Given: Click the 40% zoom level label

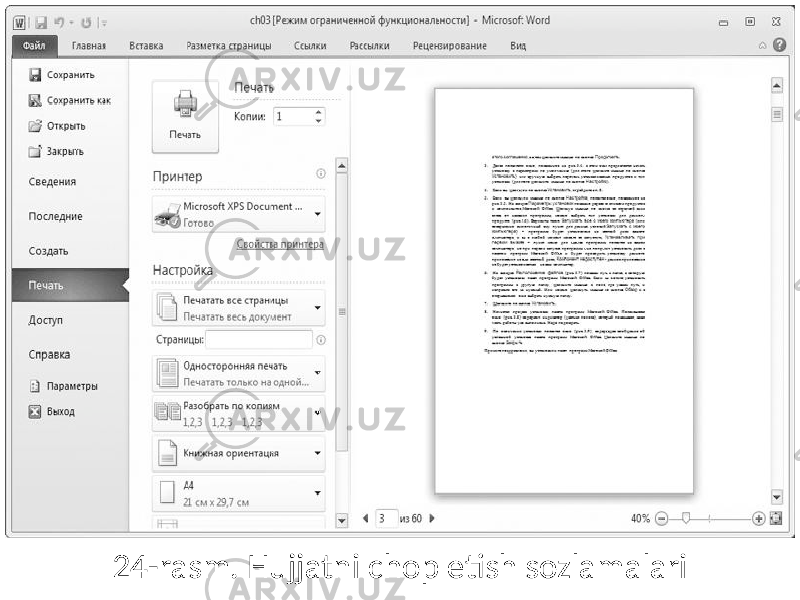Looking at the screenshot, I should (640, 519).
